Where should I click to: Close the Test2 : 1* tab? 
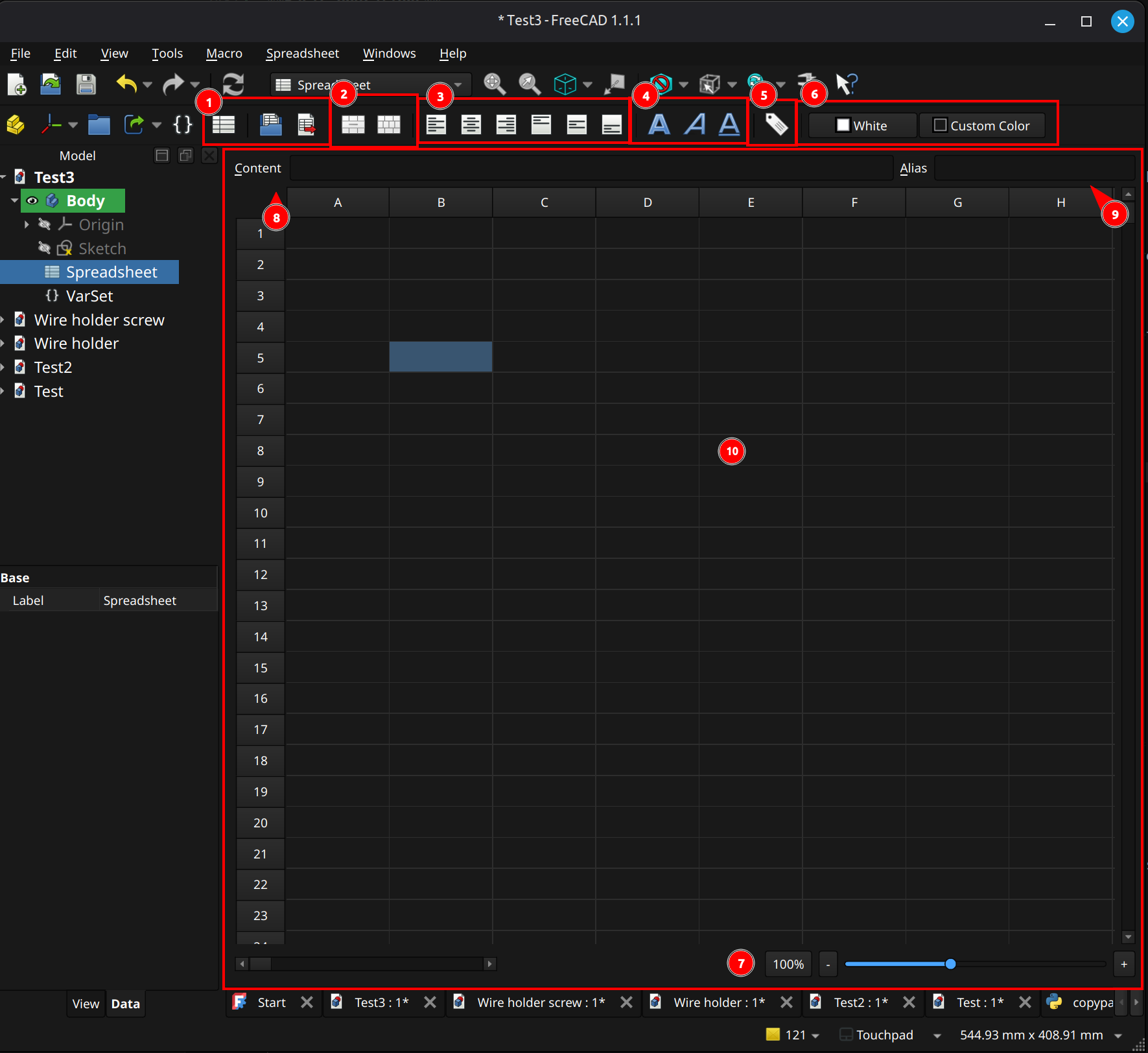click(x=909, y=1002)
